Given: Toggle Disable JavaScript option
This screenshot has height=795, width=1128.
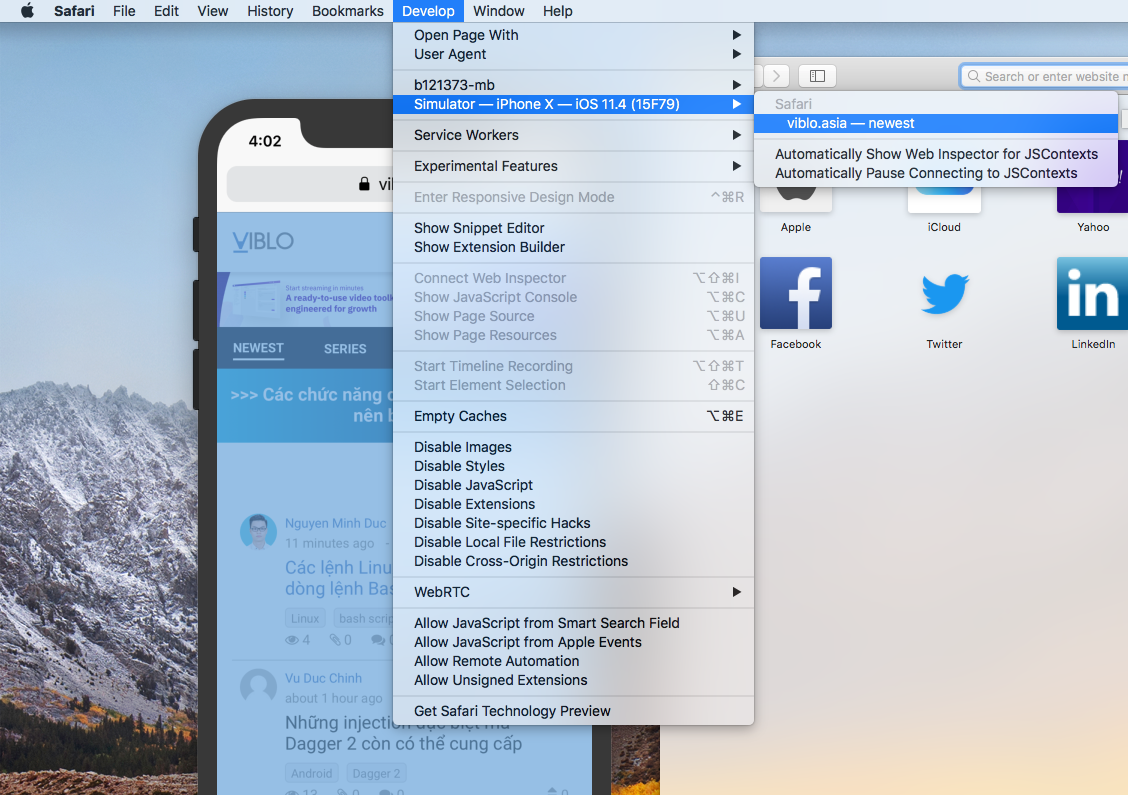Looking at the screenshot, I should [573, 485].
